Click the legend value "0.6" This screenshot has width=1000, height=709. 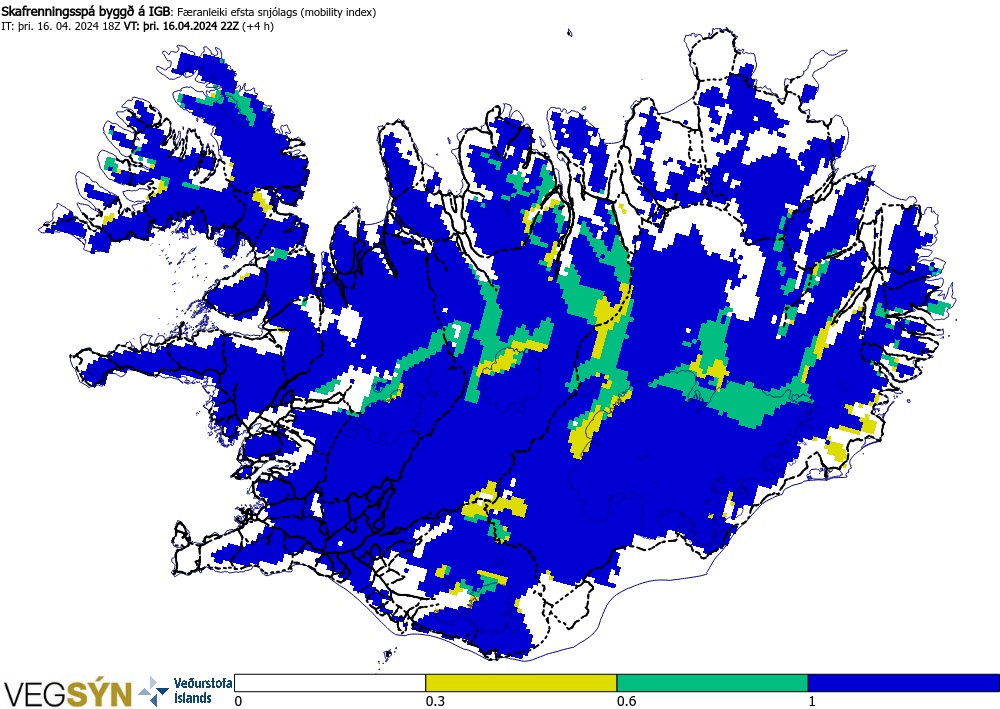click(x=626, y=701)
